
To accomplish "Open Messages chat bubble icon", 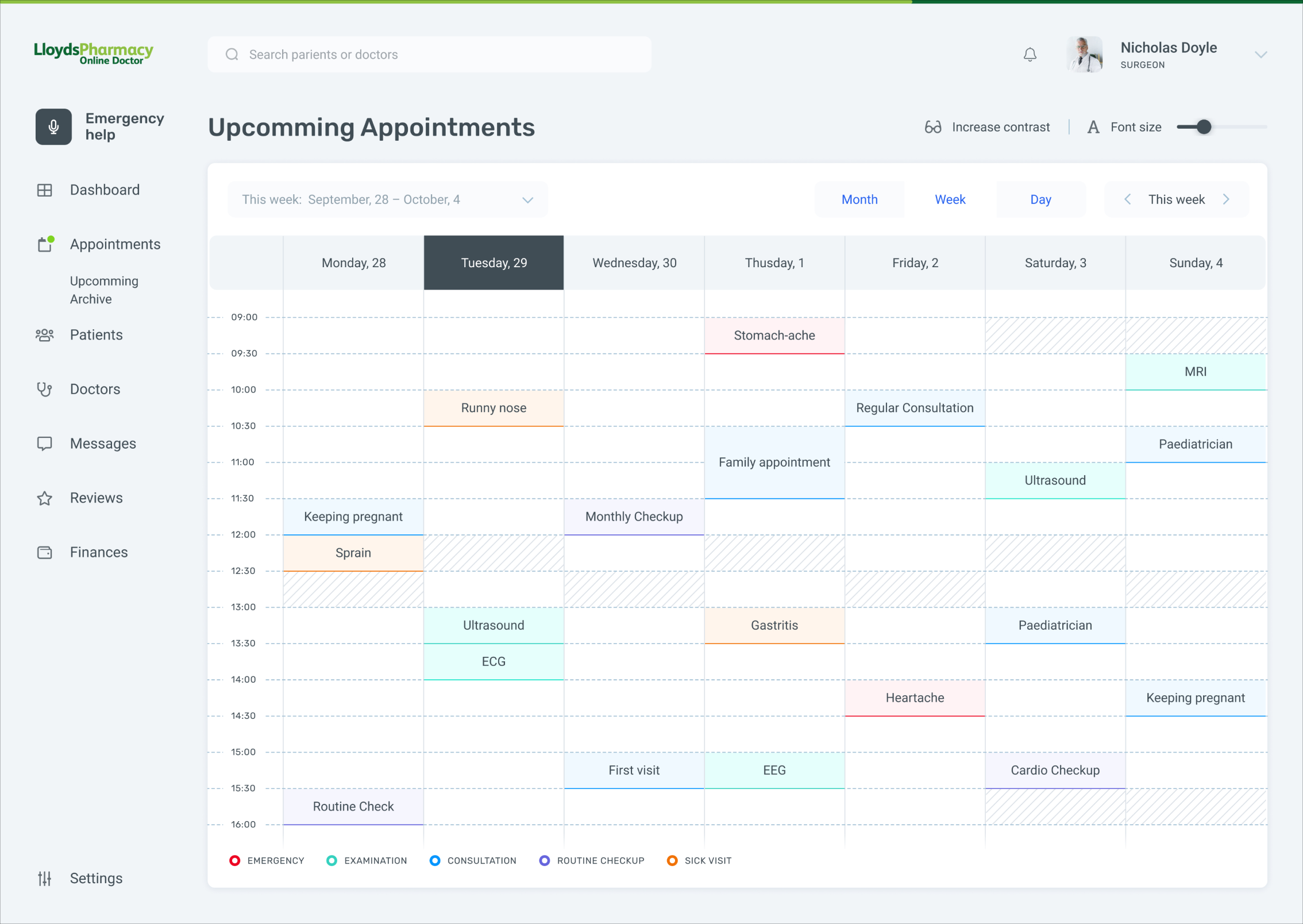I will 44,444.
